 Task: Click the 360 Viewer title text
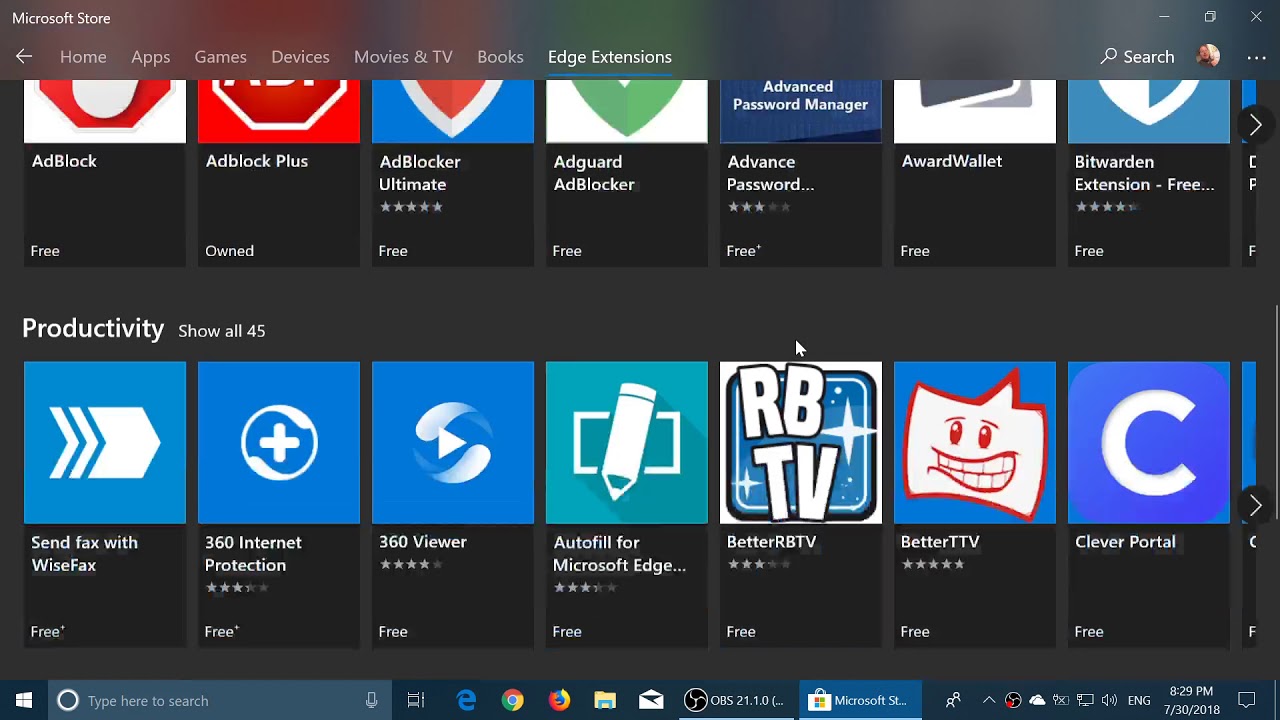[423, 542]
